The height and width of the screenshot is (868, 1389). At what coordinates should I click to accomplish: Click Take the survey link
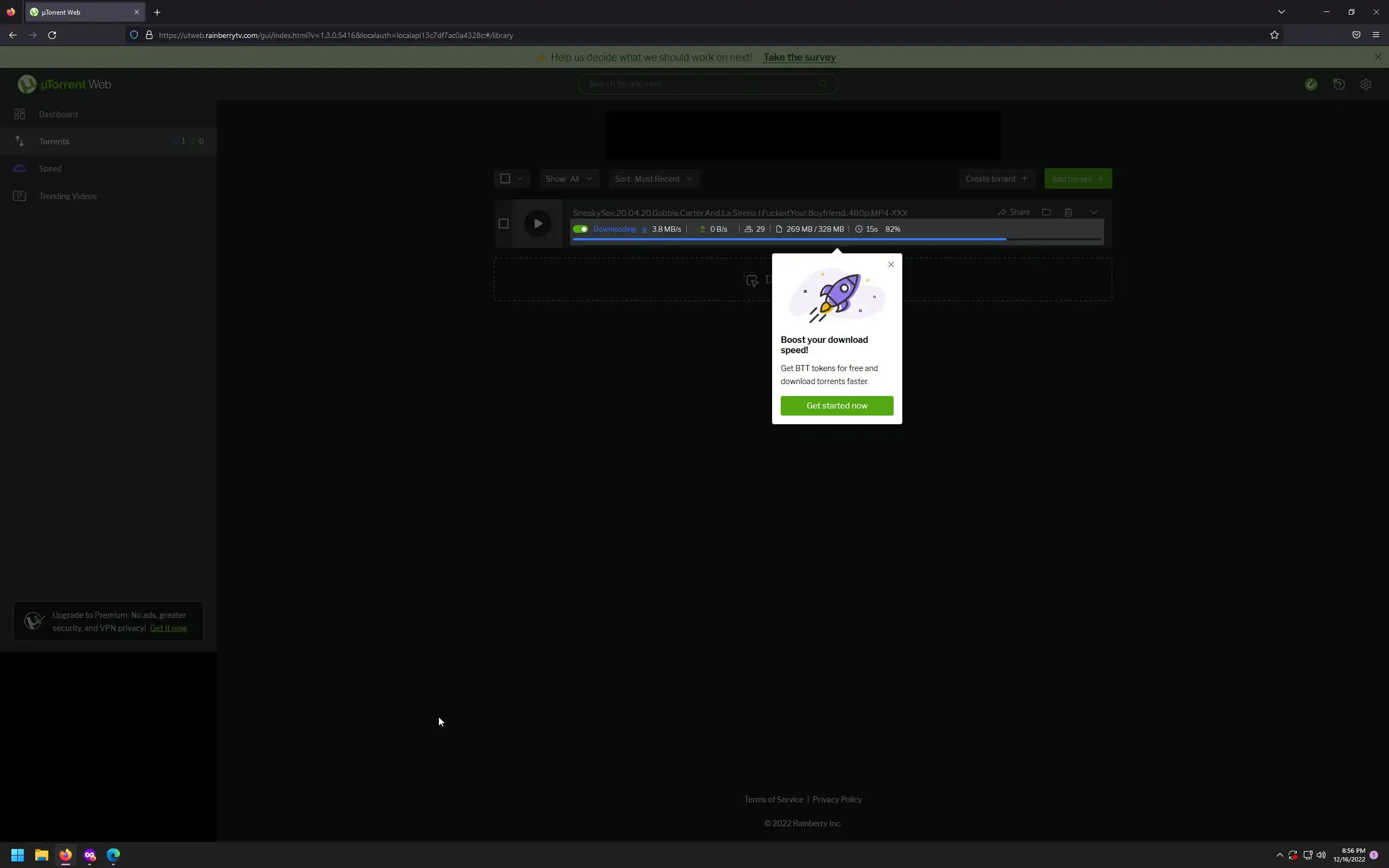799,58
